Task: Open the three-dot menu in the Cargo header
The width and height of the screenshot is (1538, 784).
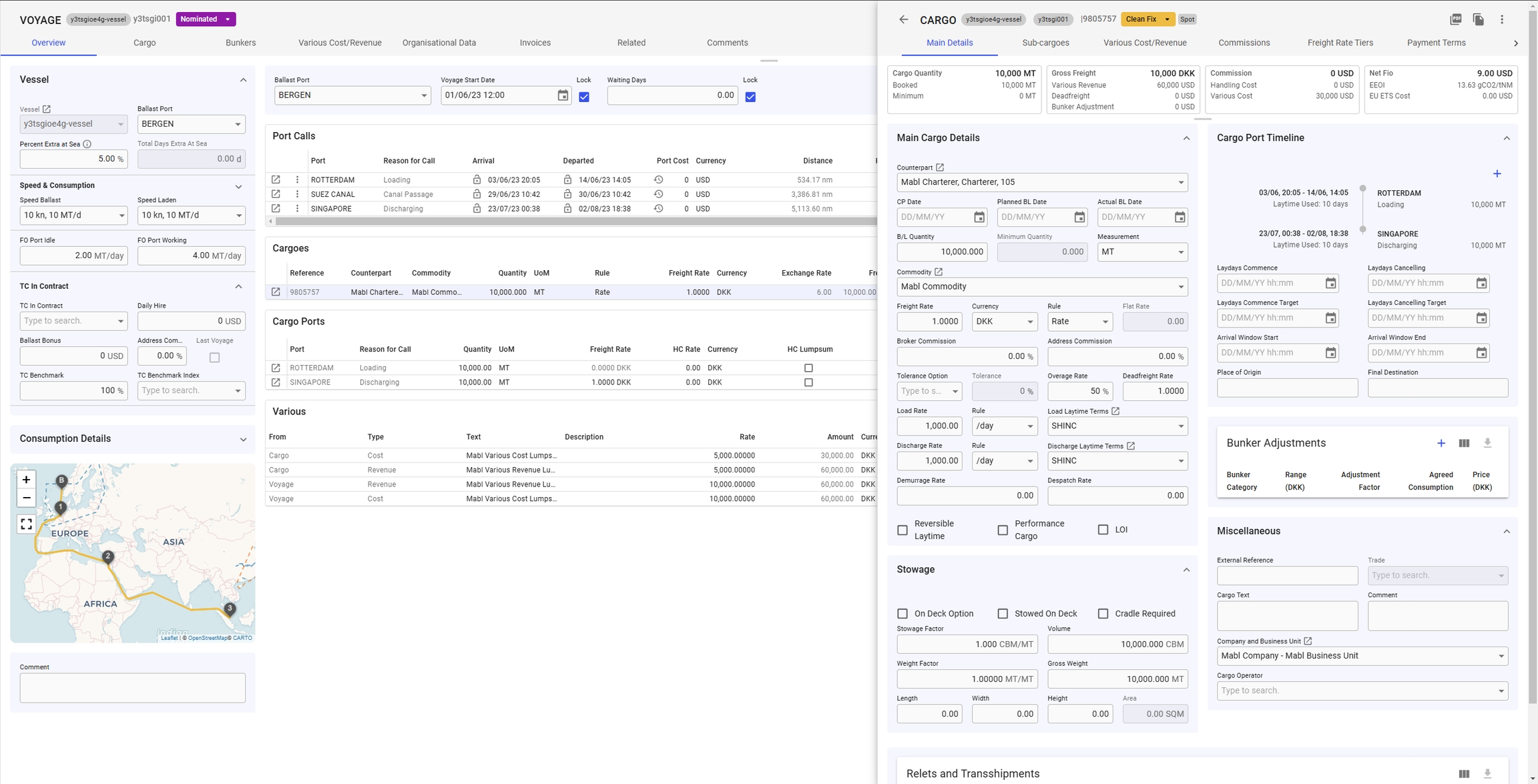Action: point(1502,19)
